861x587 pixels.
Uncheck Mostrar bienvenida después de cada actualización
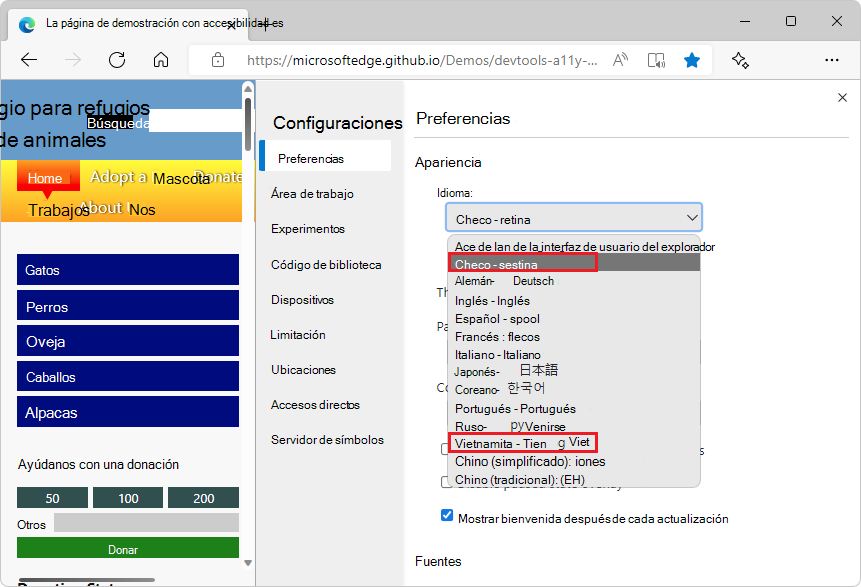(x=446, y=515)
